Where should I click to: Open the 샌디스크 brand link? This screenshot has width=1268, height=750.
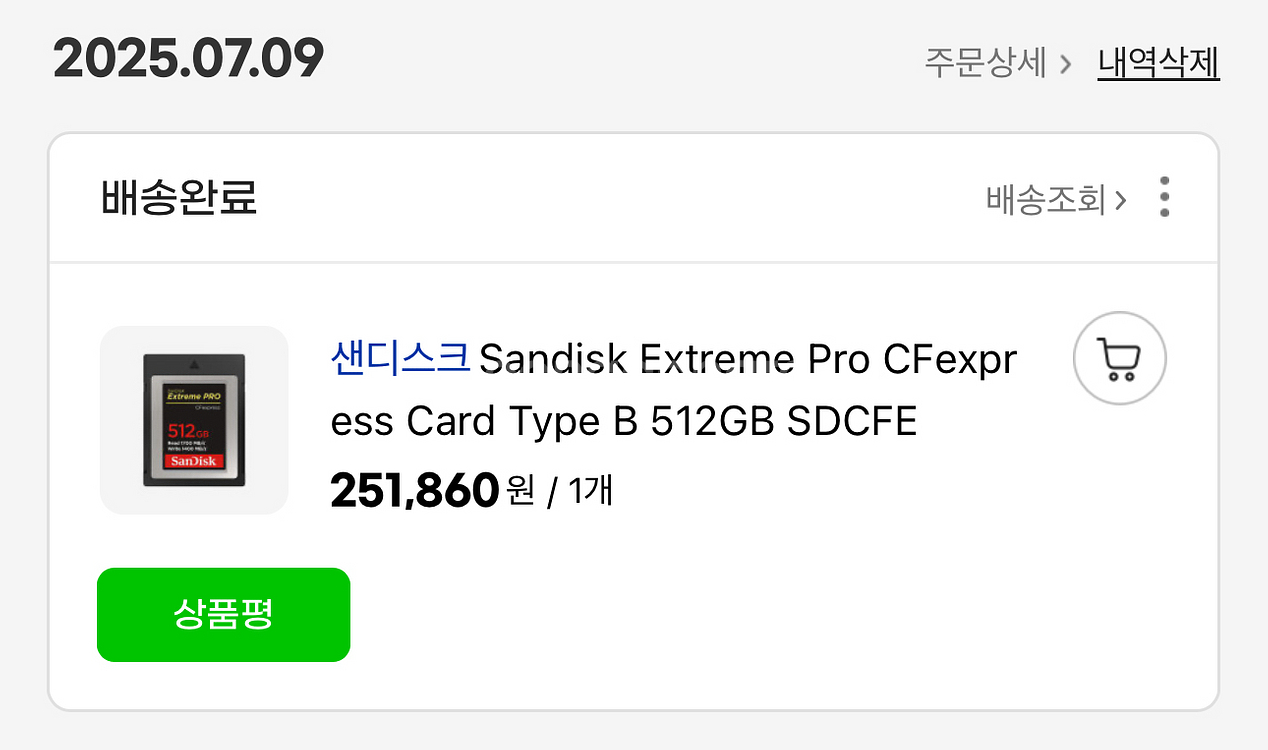tap(400, 358)
